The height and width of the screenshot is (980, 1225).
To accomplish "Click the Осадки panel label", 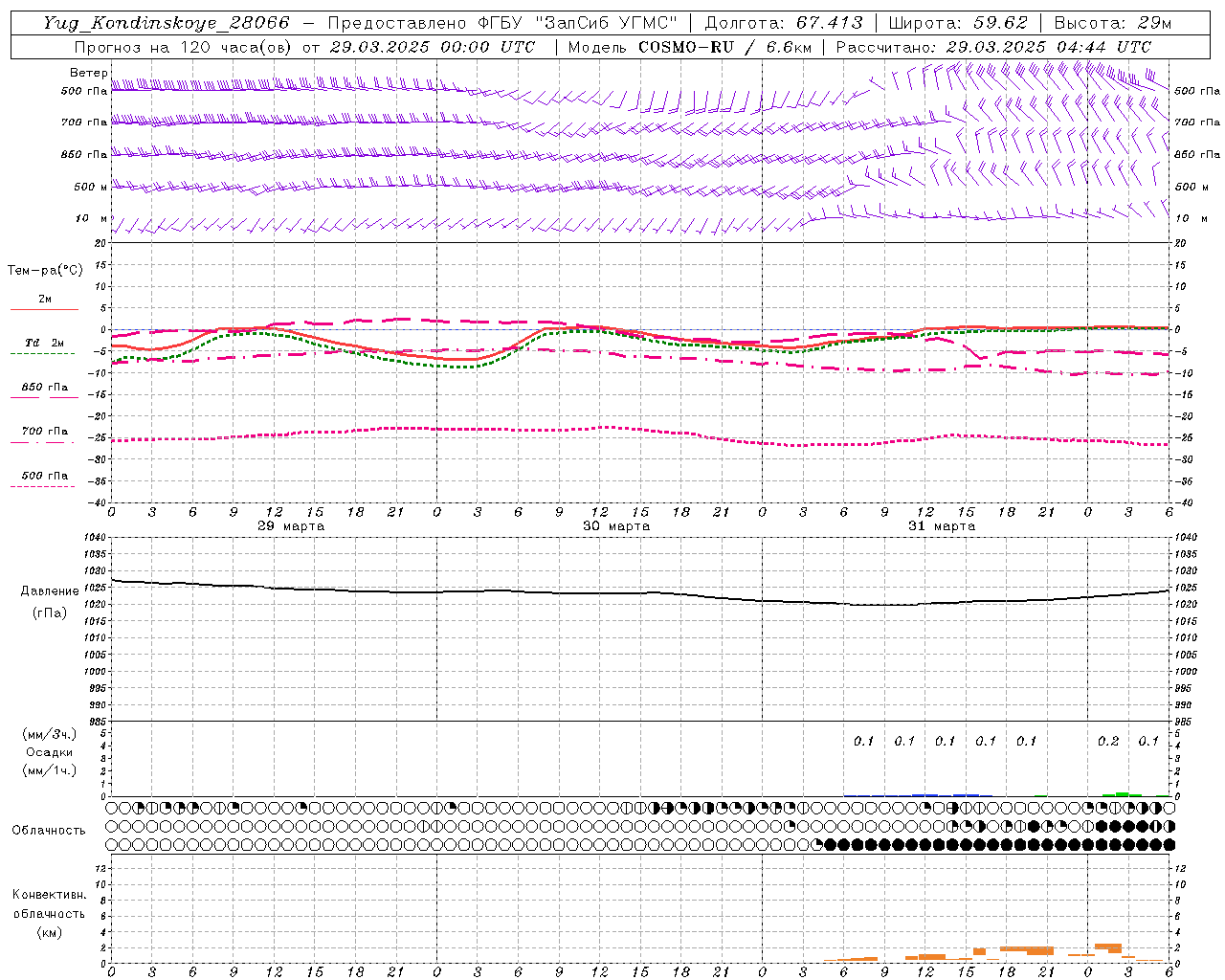I will click(50, 752).
